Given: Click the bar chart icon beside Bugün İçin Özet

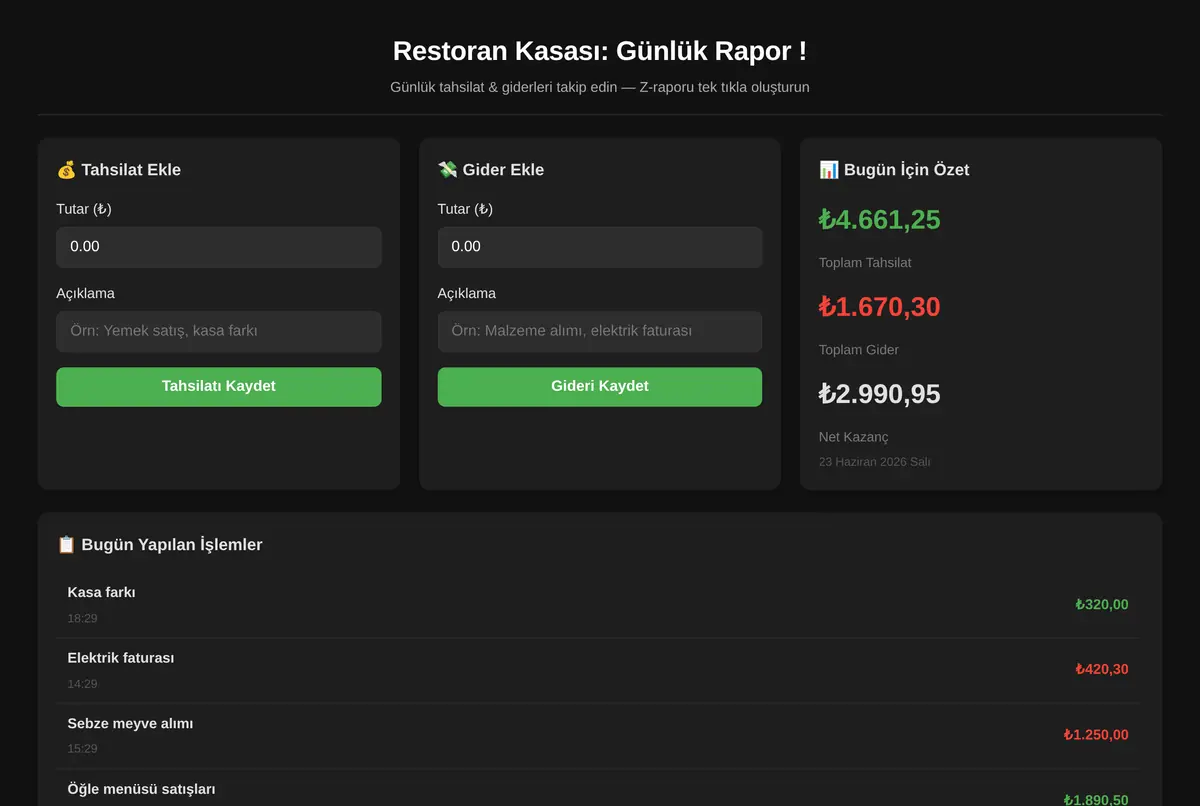Looking at the screenshot, I should (828, 170).
